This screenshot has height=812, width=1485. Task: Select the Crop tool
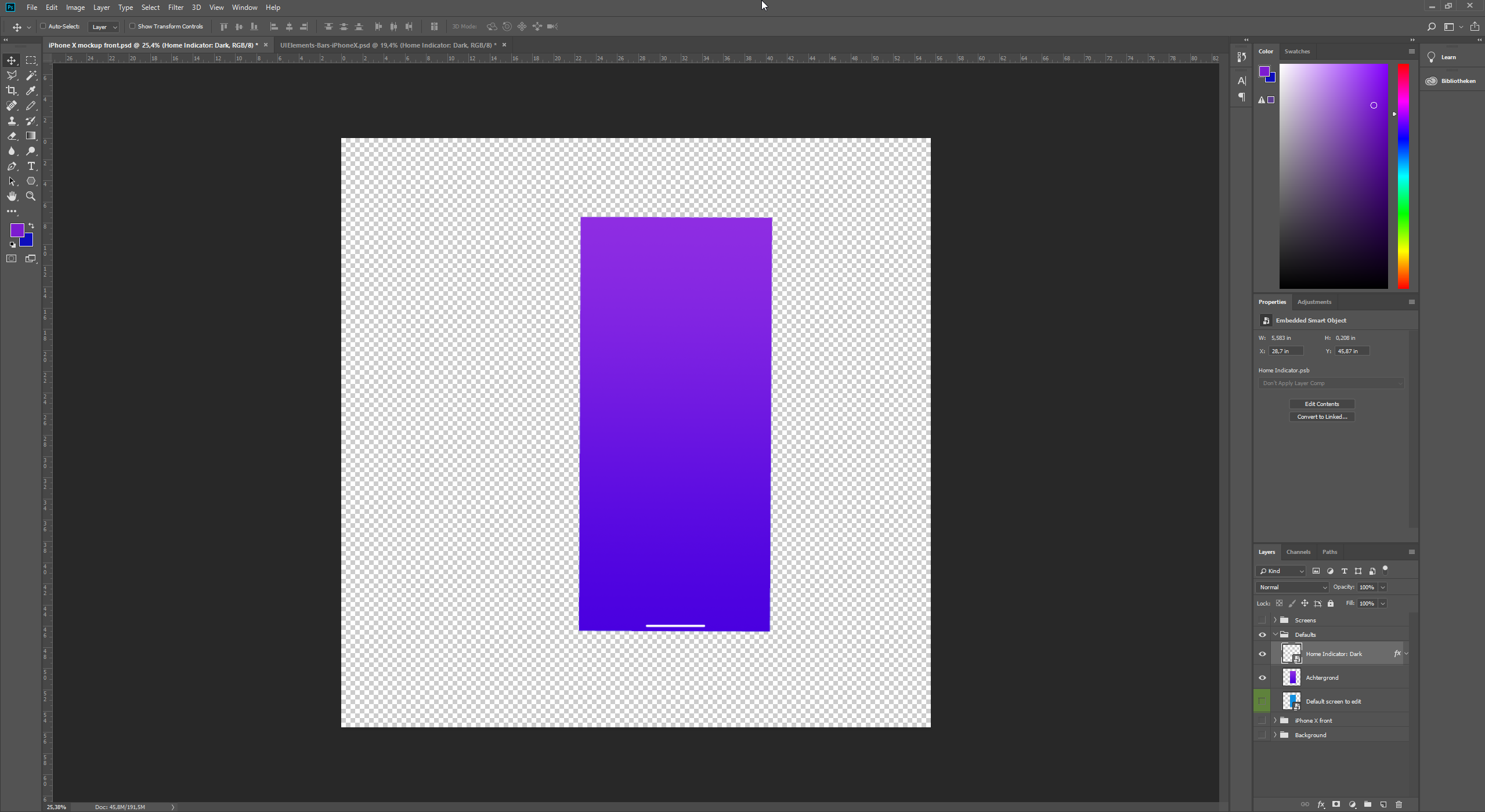[x=12, y=90]
